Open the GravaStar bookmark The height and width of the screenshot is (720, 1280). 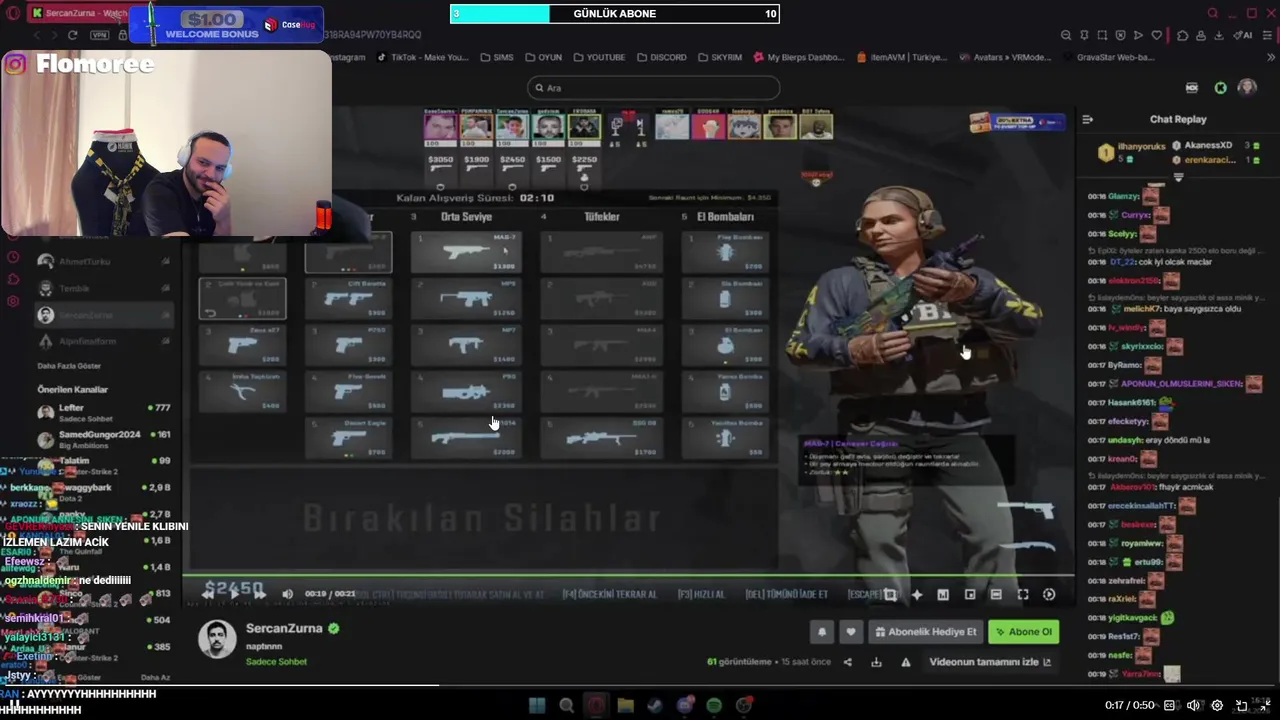tap(1108, 57)
